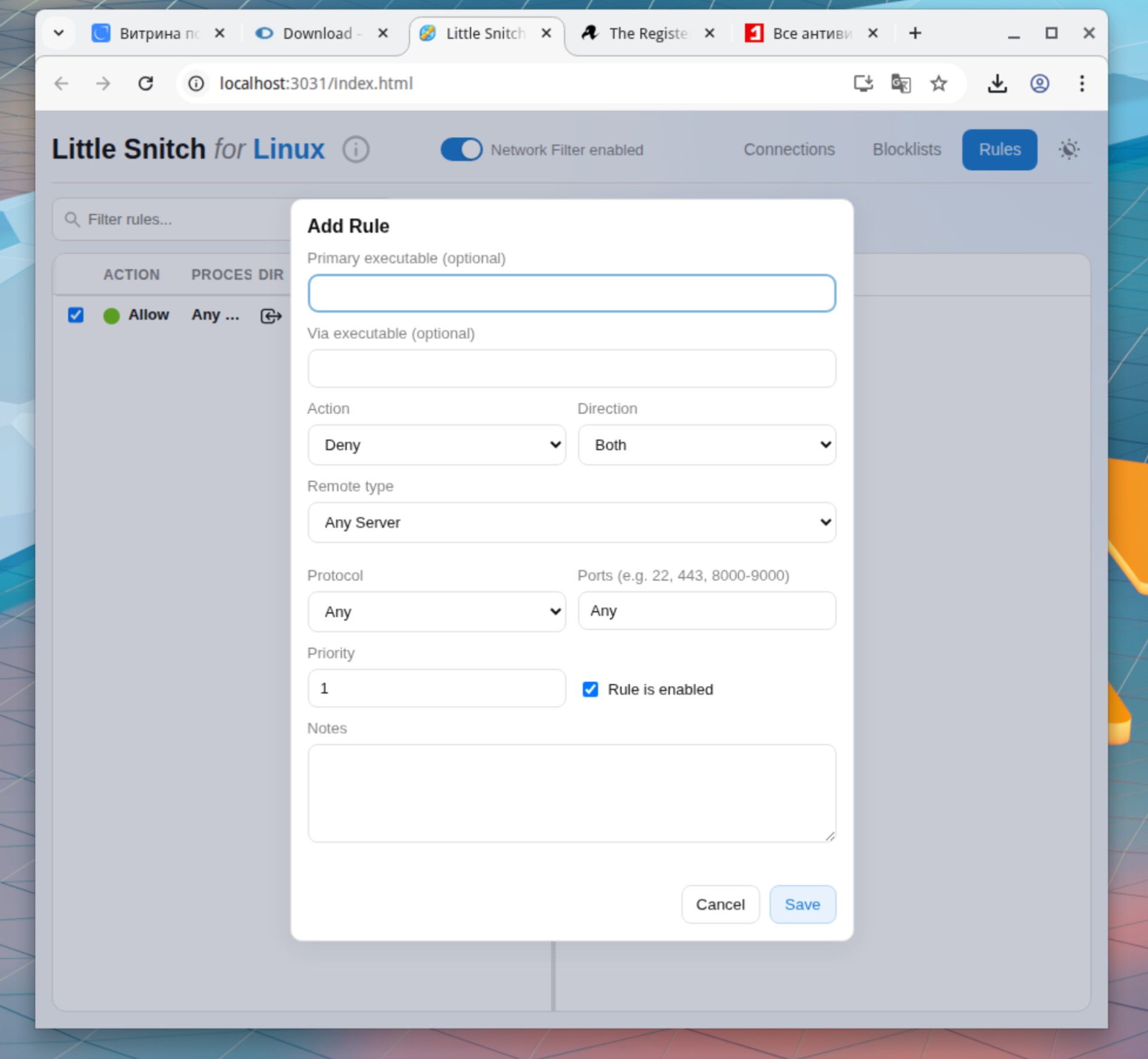This screenshot has height=1059, width=1148.
Task: Click the Primary executable input field
Action: [x=571, y=293]
